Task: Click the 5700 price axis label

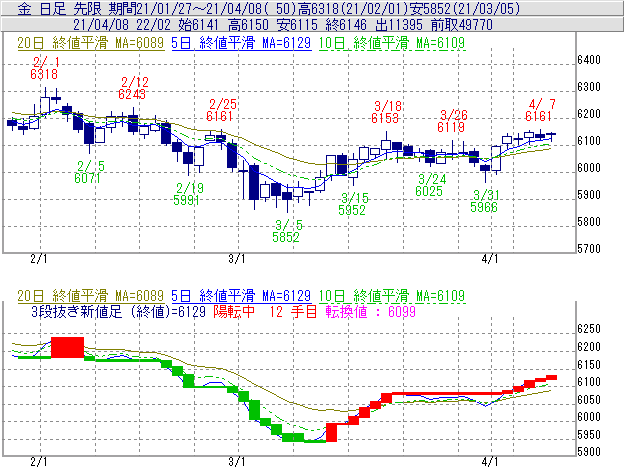Action: click(589, 249)
